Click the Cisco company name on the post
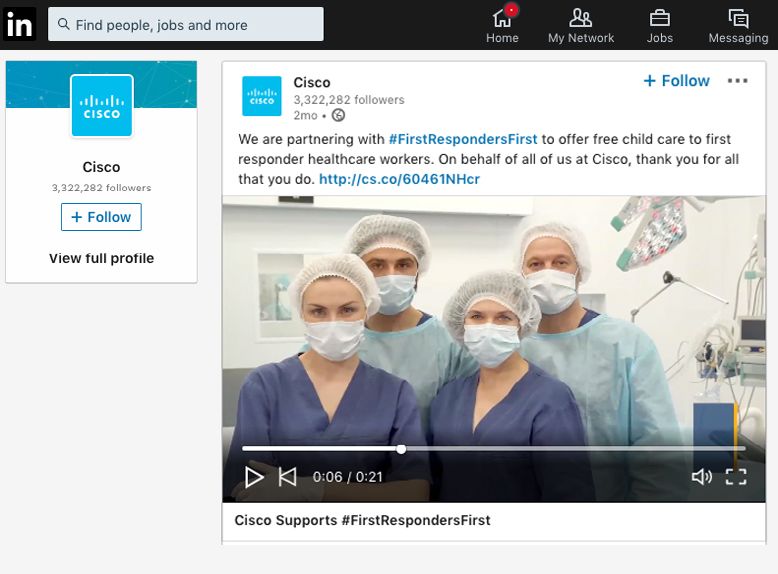The height and width of the screenshot is (574, 778). (x=312, y=82)
